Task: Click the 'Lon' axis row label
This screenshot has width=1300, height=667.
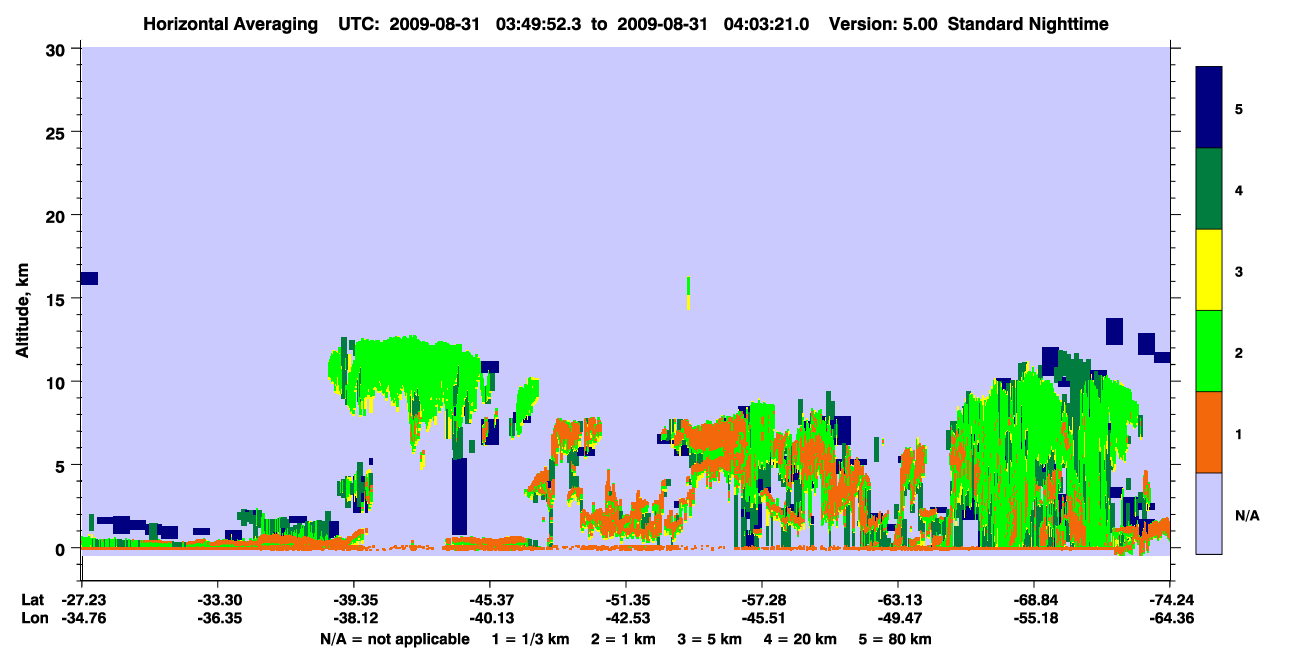Action: [x=34, y=619]
